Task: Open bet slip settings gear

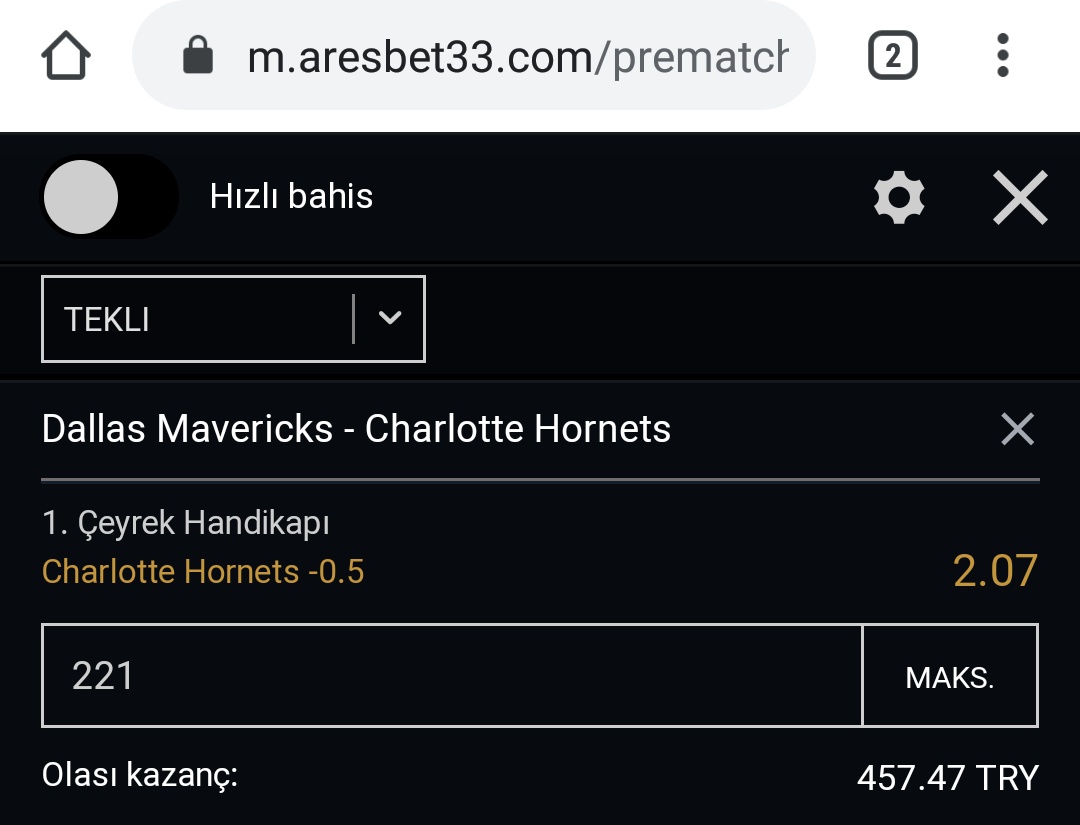Action: (x=899, y=198)
